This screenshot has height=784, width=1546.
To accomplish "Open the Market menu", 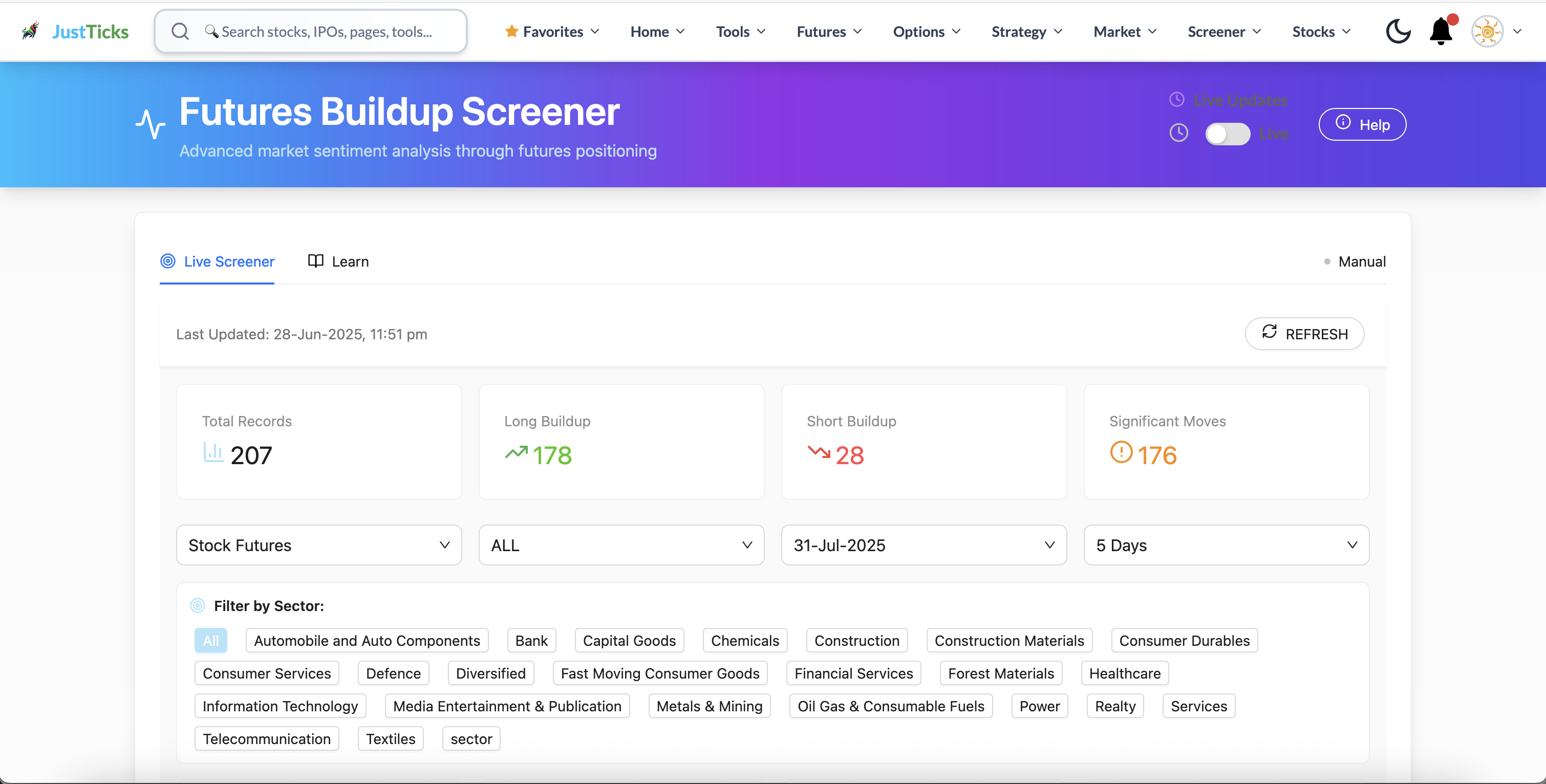I will (1125, 31).
